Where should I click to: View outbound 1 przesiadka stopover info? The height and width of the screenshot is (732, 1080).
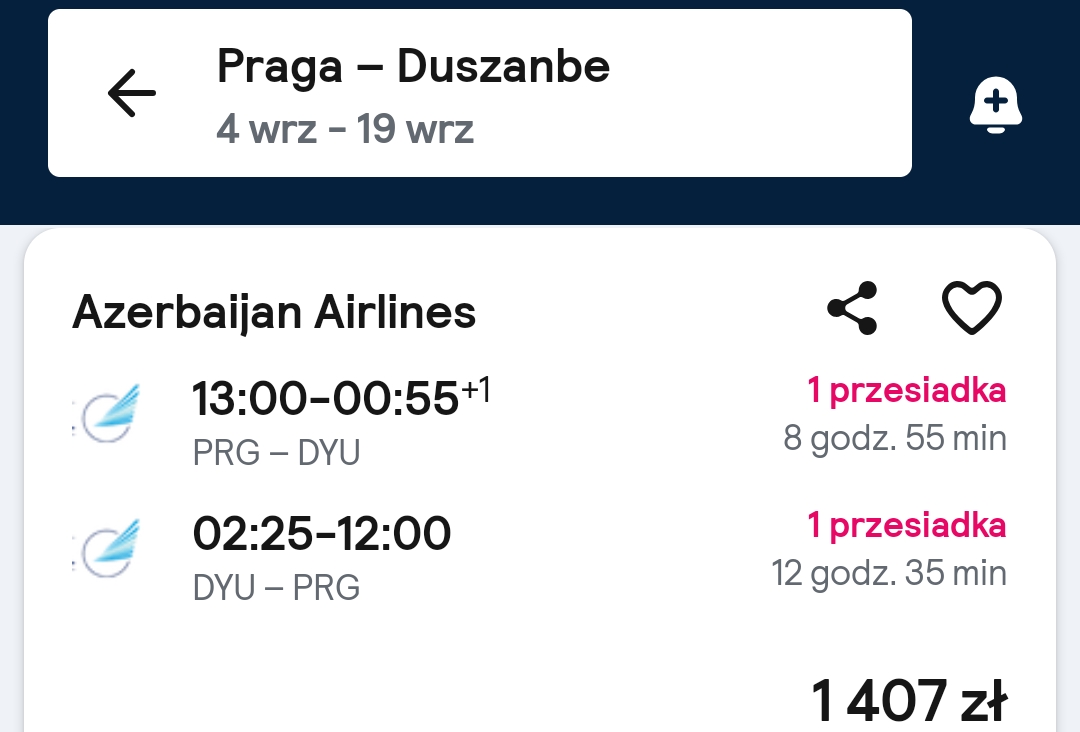pyautogui.click(x=906, y=391)
